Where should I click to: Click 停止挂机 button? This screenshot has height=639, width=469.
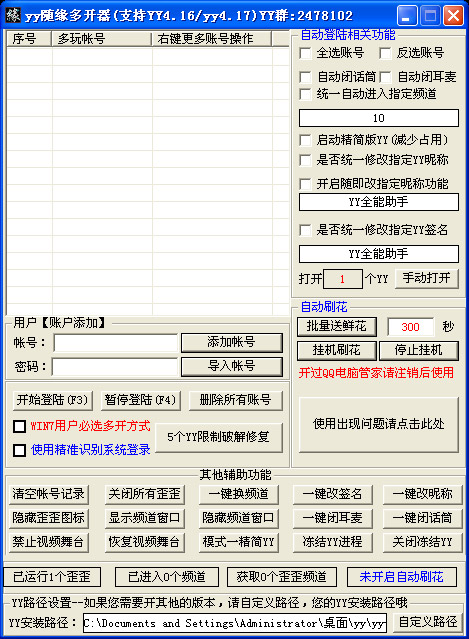point(418,350)
